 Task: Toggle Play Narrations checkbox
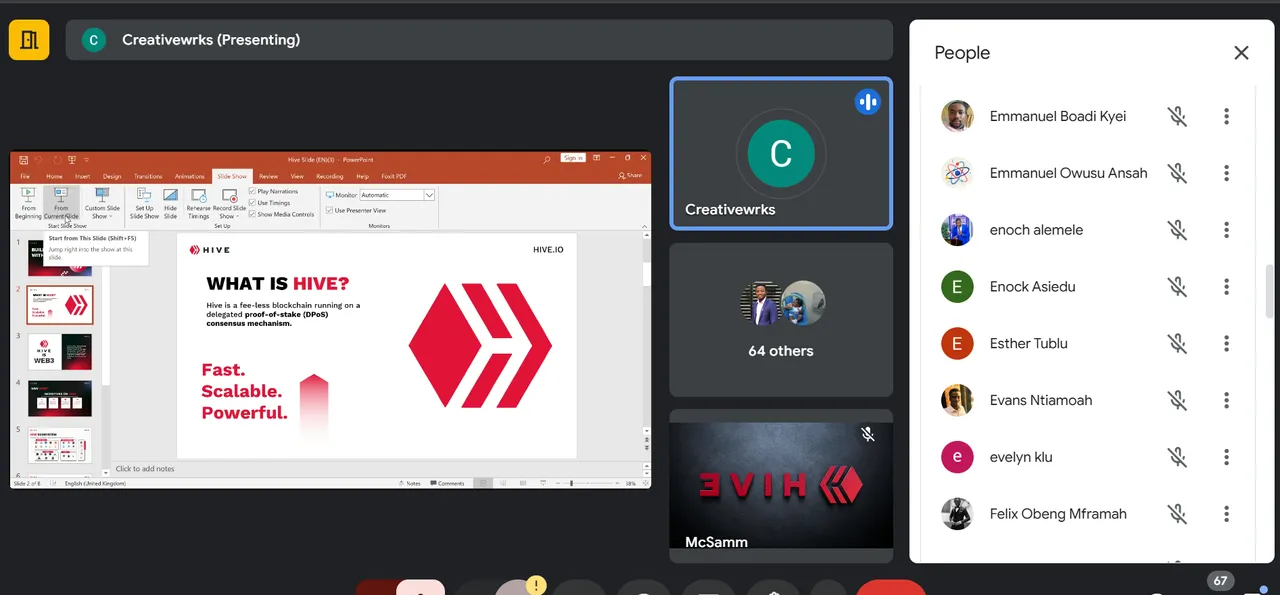click(x=253, y=191)
